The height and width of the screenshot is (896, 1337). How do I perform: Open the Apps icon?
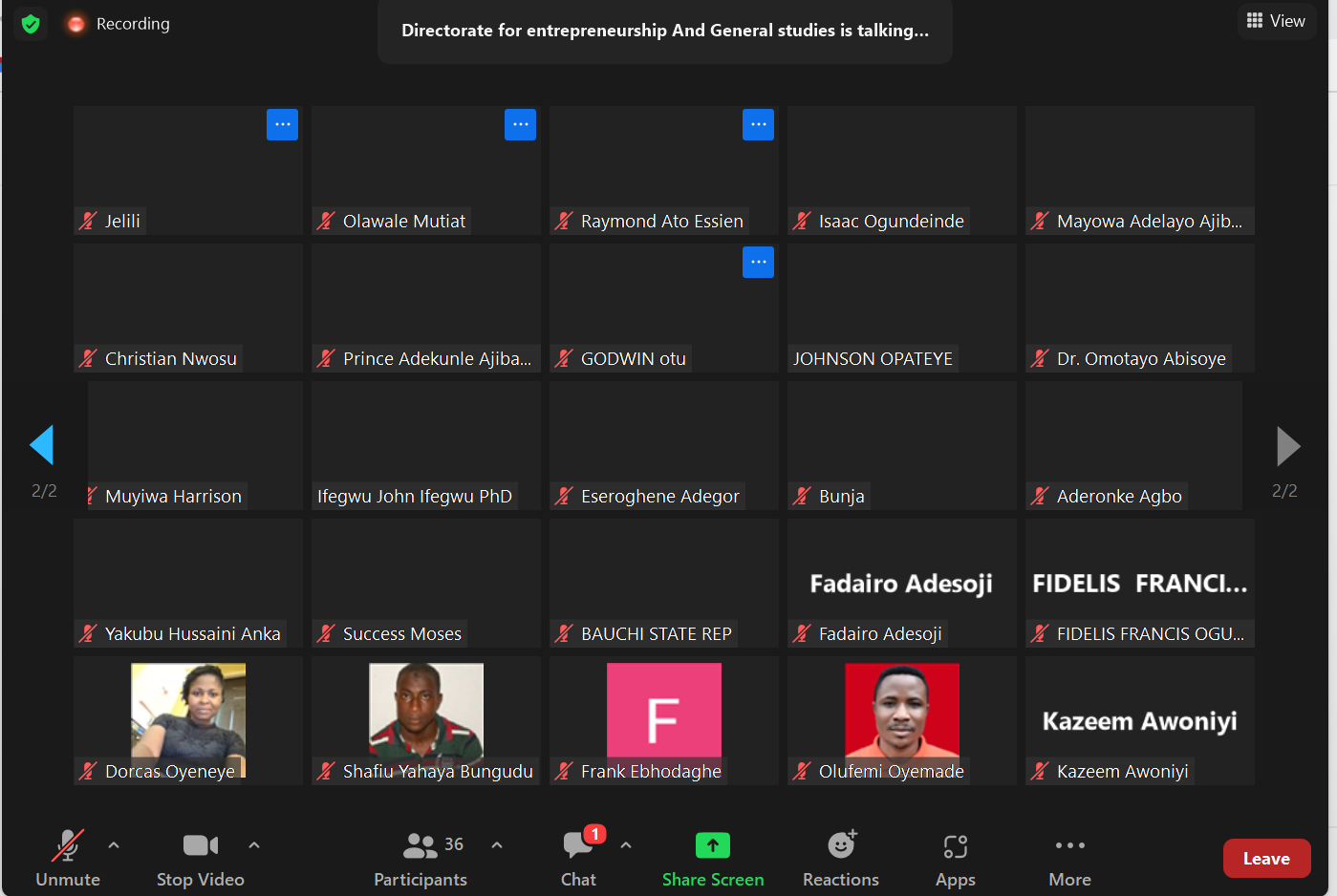coord(956,846)
